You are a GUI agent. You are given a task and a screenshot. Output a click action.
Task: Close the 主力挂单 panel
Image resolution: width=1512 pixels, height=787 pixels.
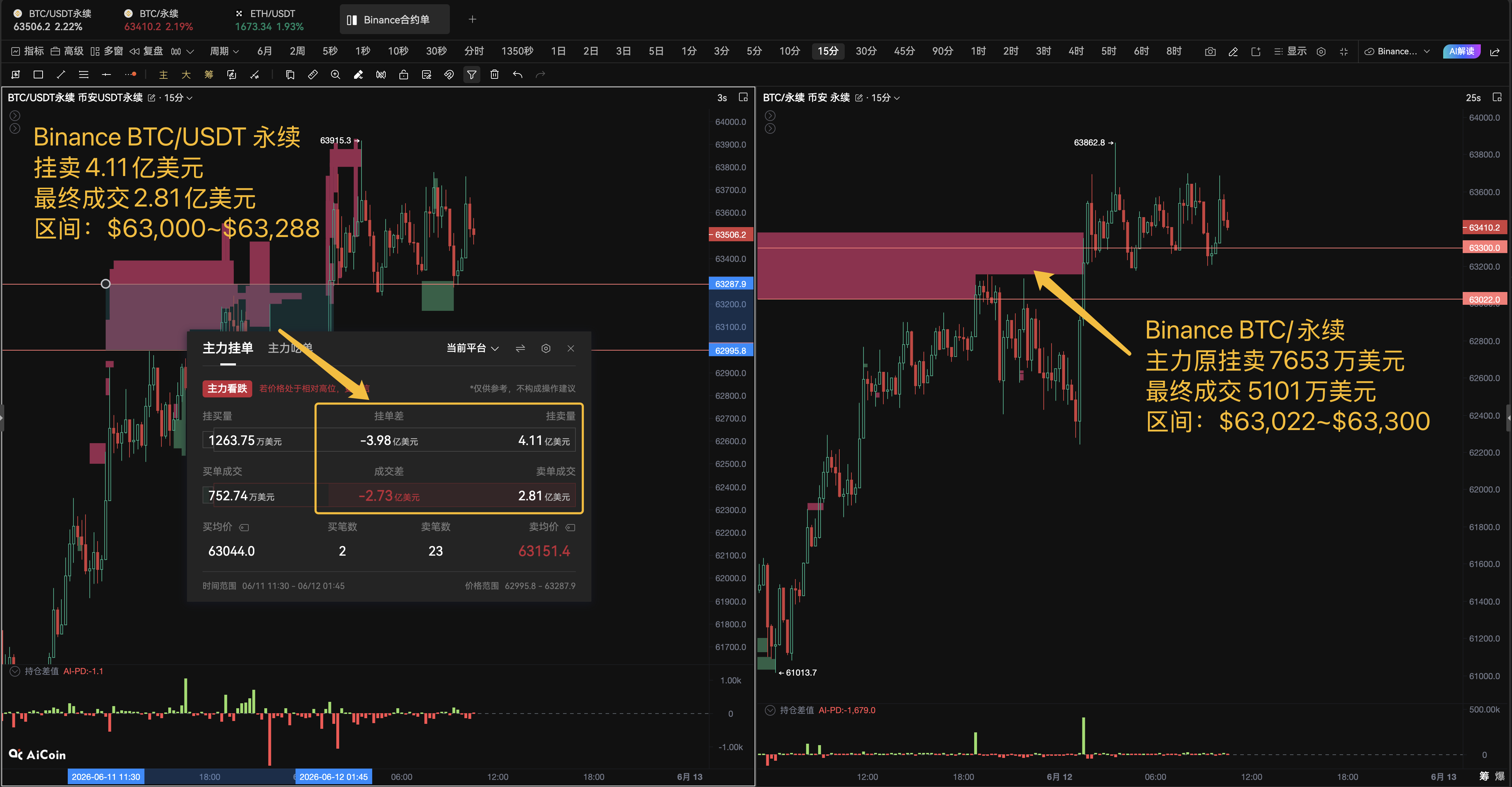click(570, 348)
